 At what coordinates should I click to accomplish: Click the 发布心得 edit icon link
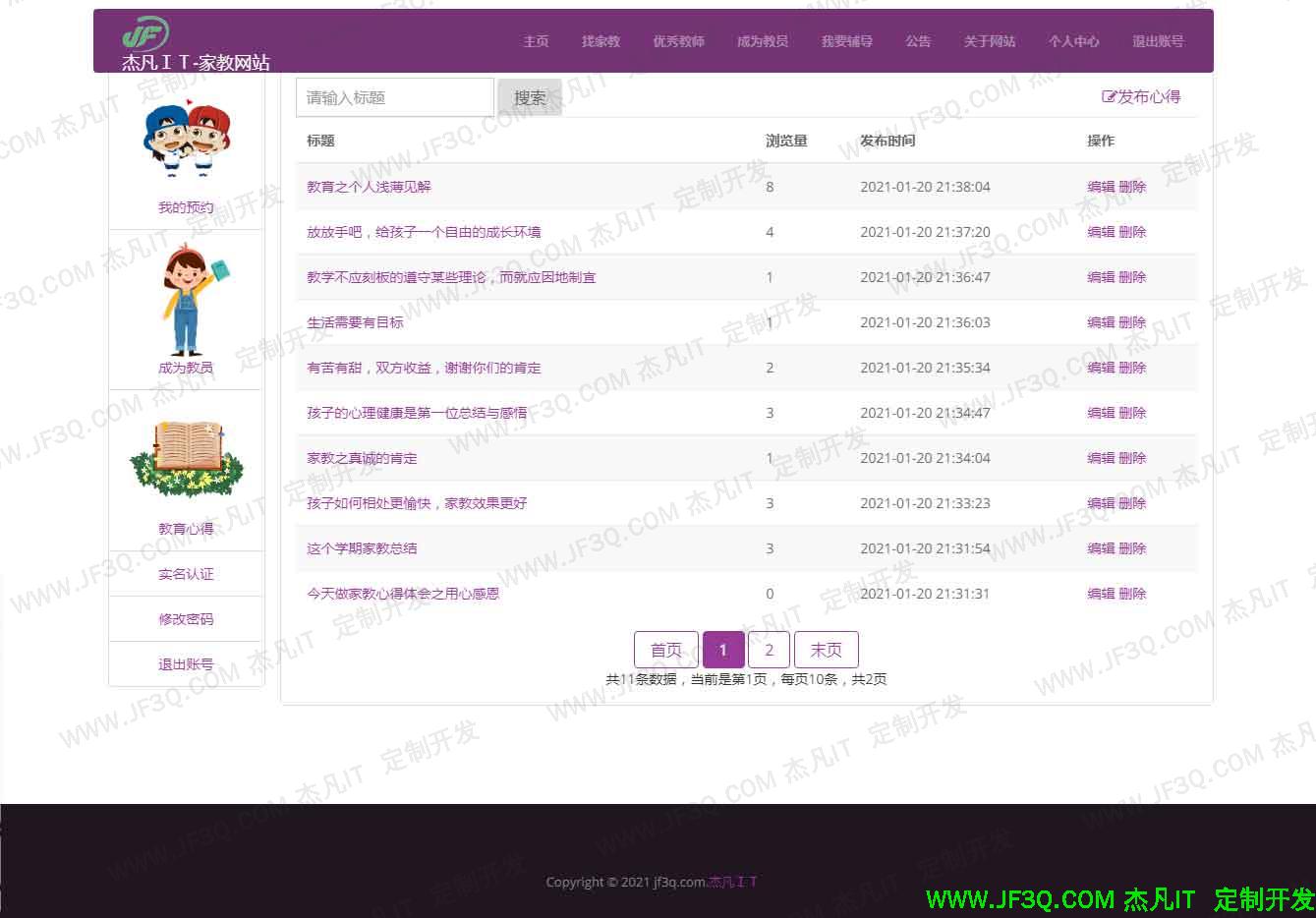tap(1141, 96)
